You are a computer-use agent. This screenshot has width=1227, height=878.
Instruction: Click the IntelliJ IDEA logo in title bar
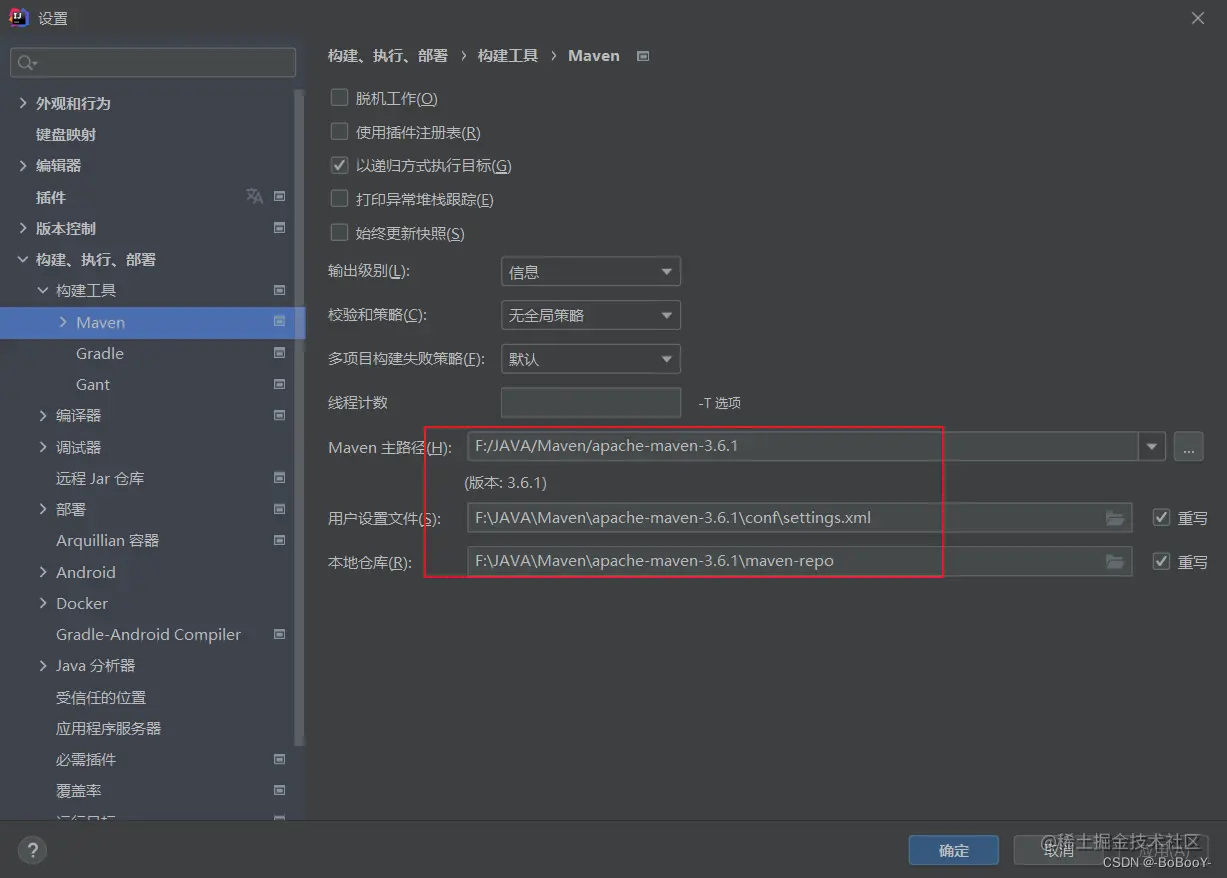click(19, 17)
